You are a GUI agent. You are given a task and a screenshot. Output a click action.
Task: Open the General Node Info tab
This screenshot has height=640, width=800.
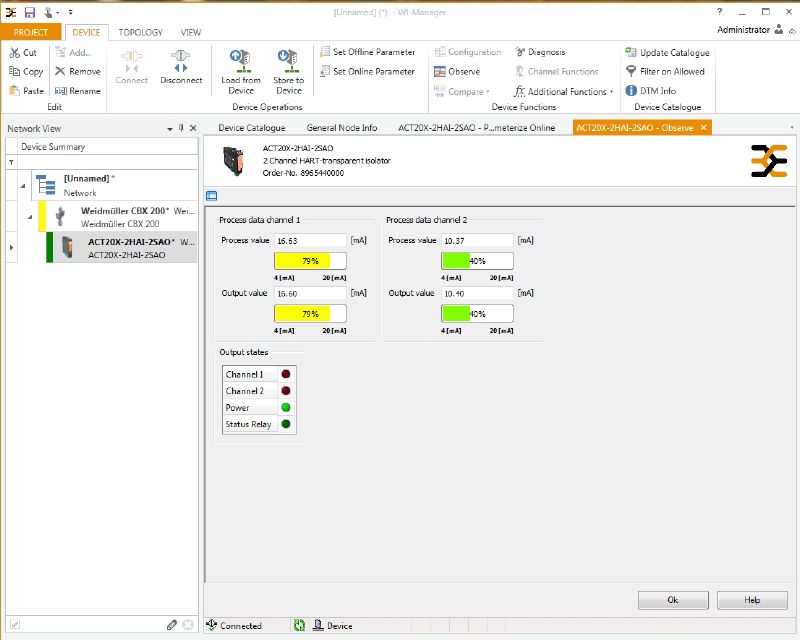tap(341, 128)
